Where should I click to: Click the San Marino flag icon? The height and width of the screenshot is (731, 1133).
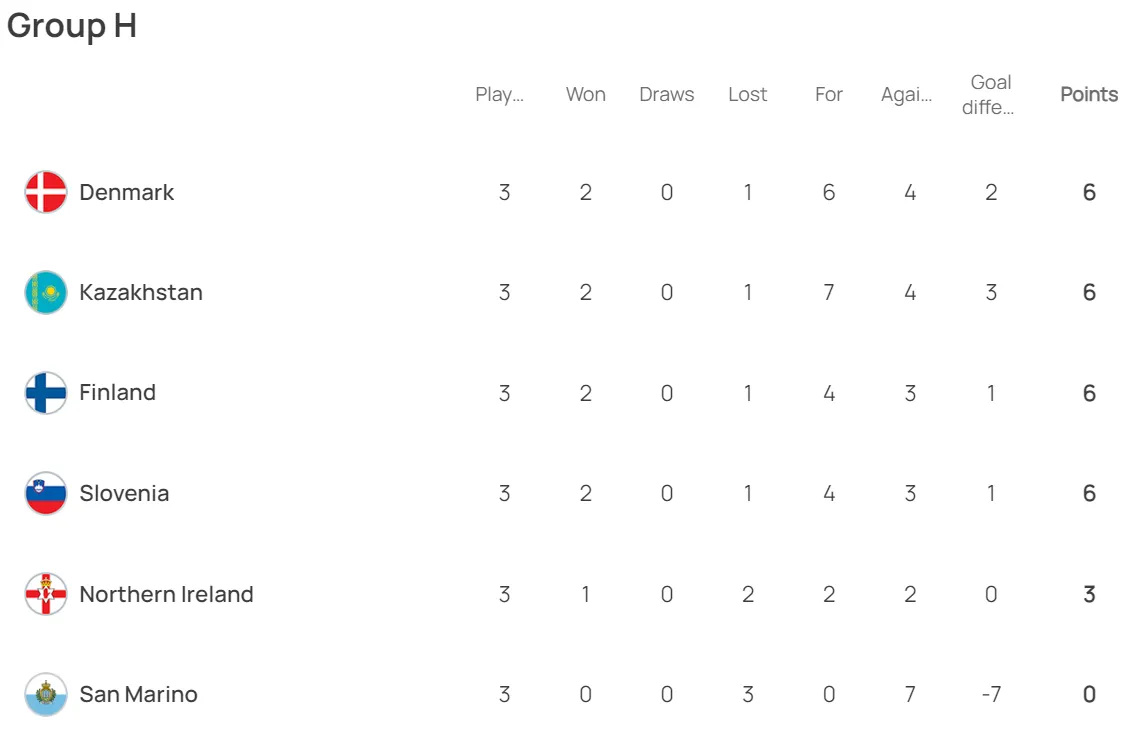click(x=46, y=694)
